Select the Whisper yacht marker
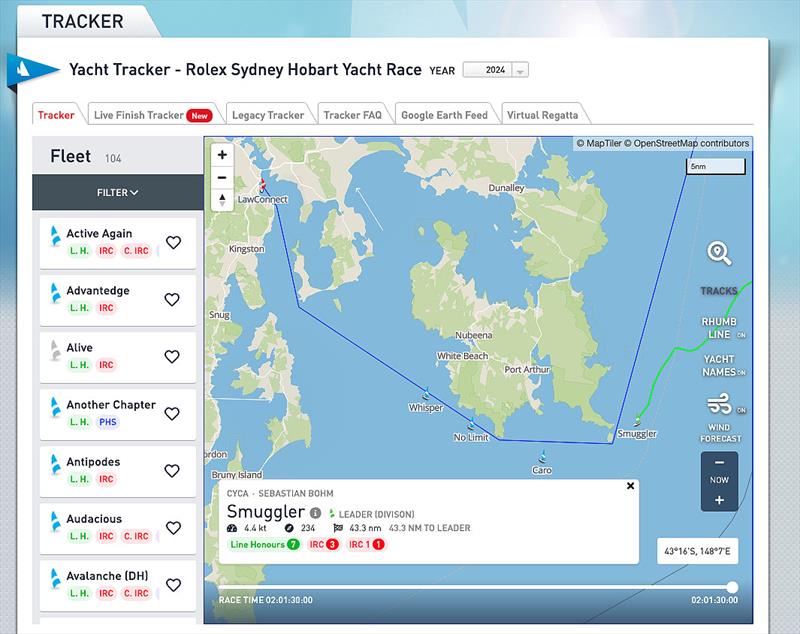The height and width of the screenshot is (634, 800). click(426, 394)
